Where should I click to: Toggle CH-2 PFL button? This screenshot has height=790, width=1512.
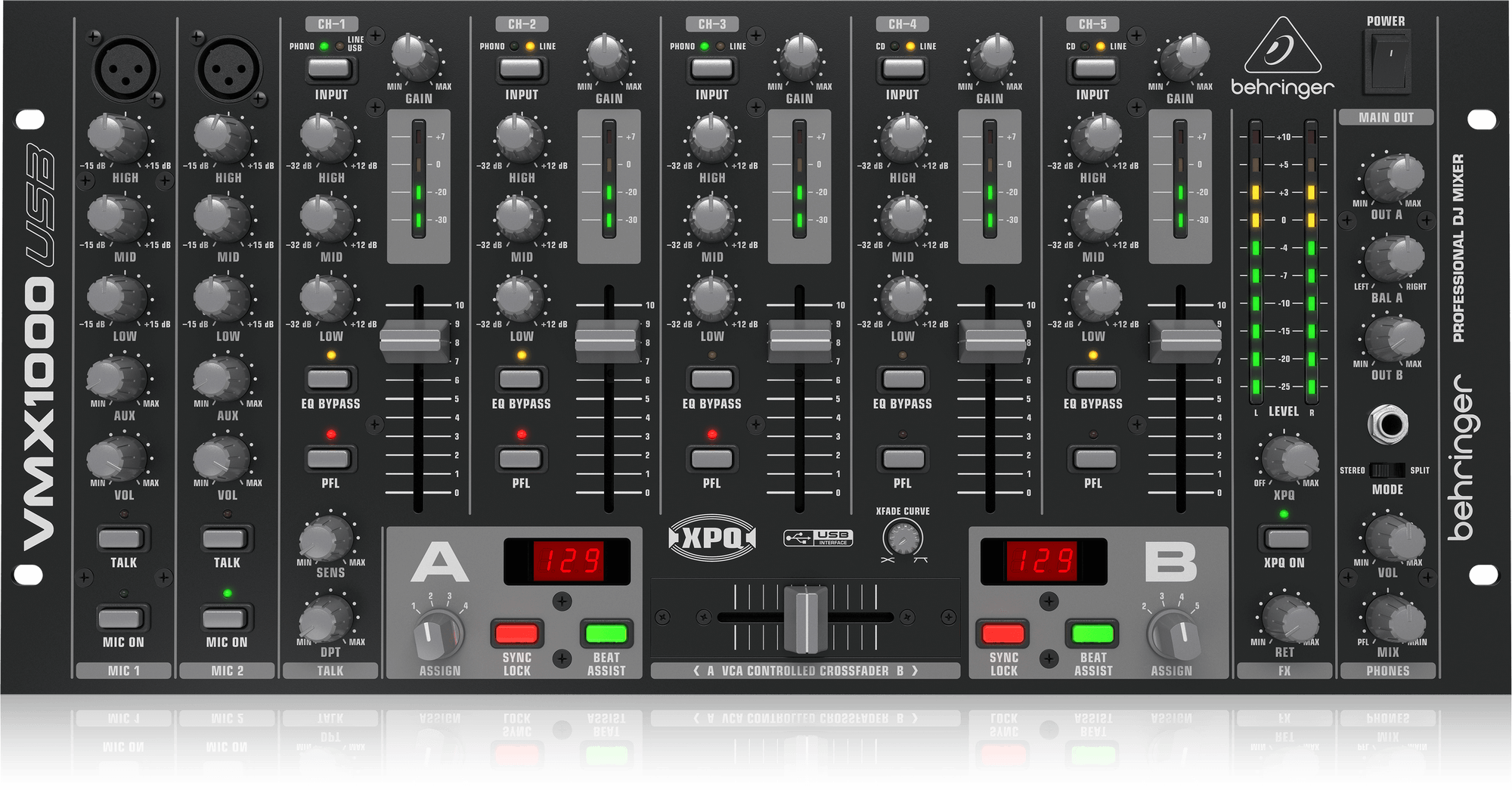[521, 458]
